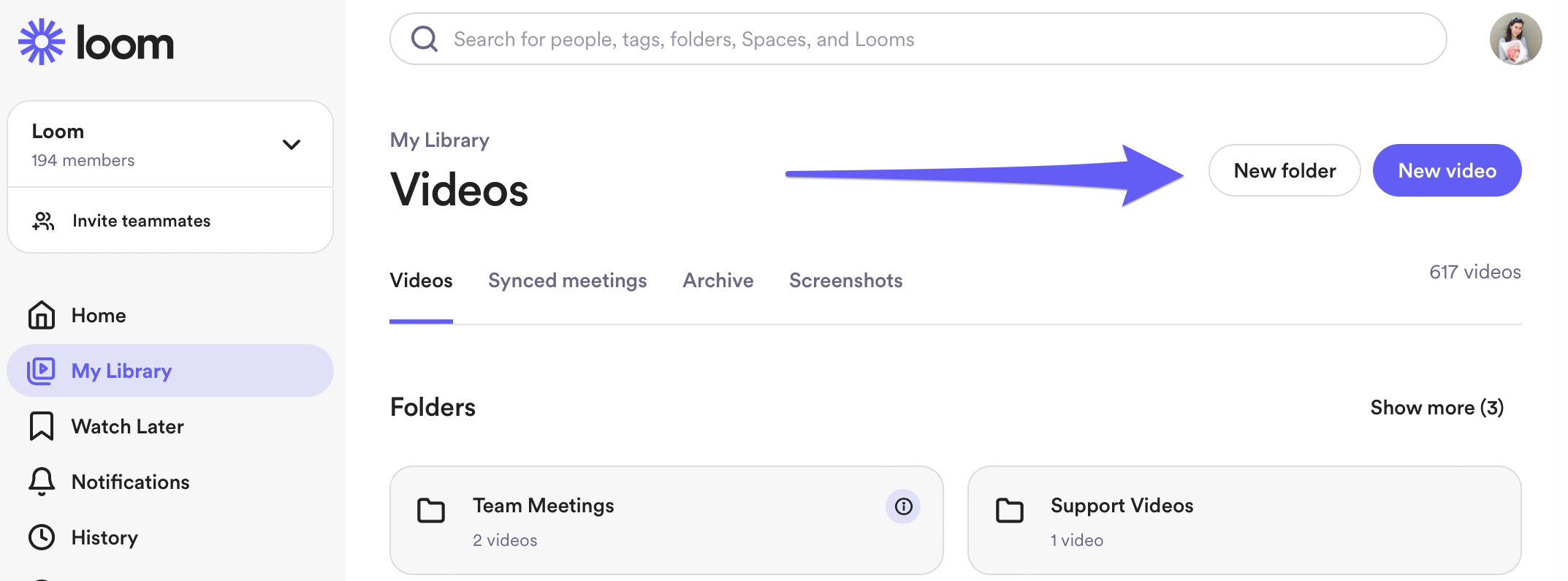Click the Watch Later bookmark icon
The height and width of the screenshot is (581, 1568).
coord(42,427)
